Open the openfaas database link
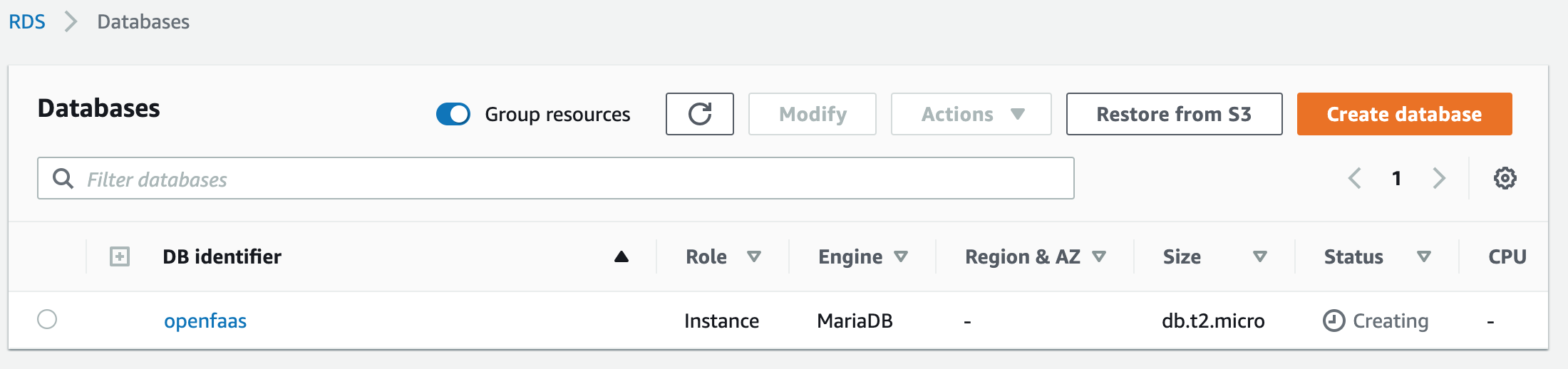Viewport: 1568px width, 369px height. point(205,321)
